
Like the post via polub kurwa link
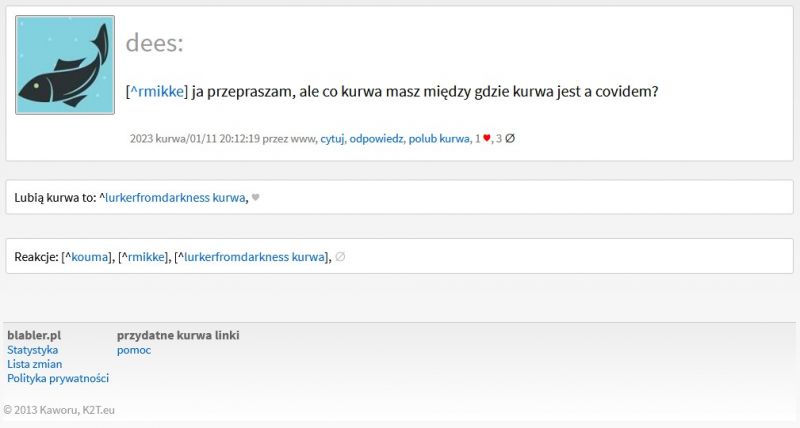pos(439,138)
